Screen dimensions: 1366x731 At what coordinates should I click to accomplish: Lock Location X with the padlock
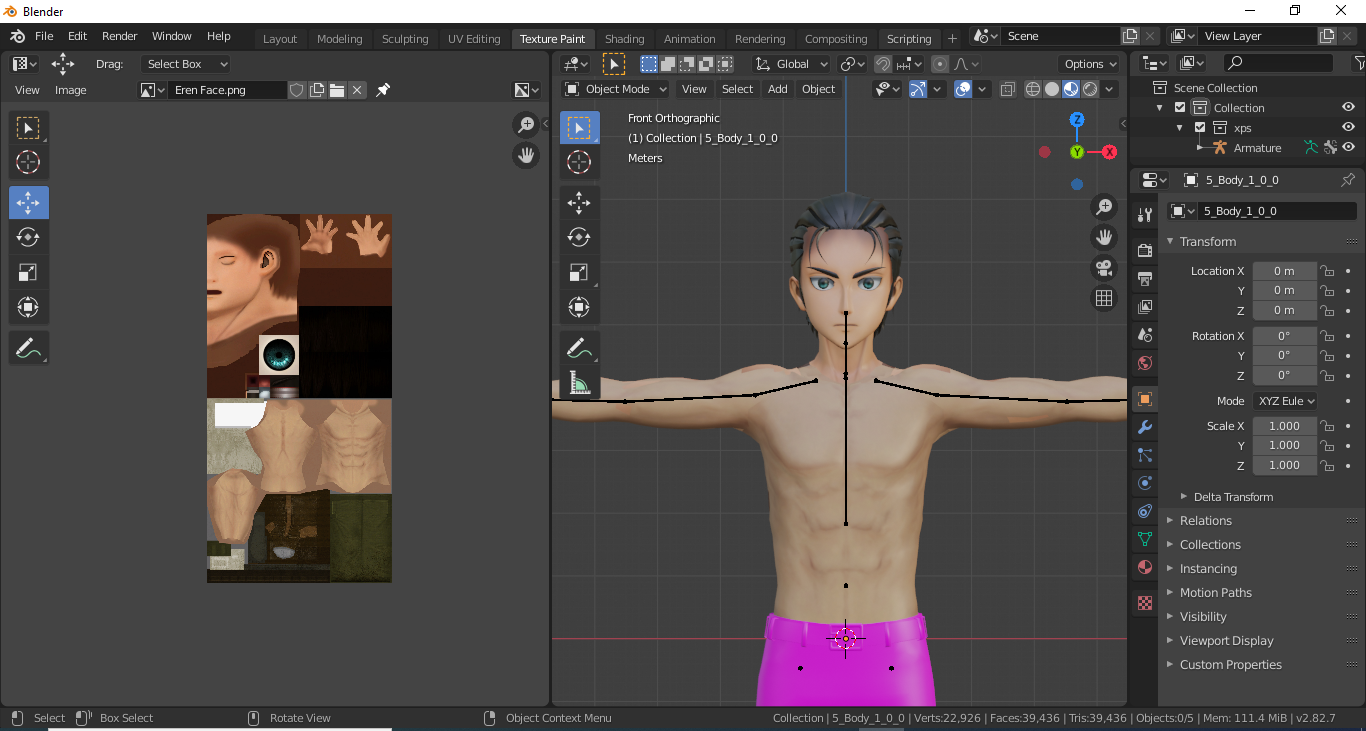[x=1327, y=271]
